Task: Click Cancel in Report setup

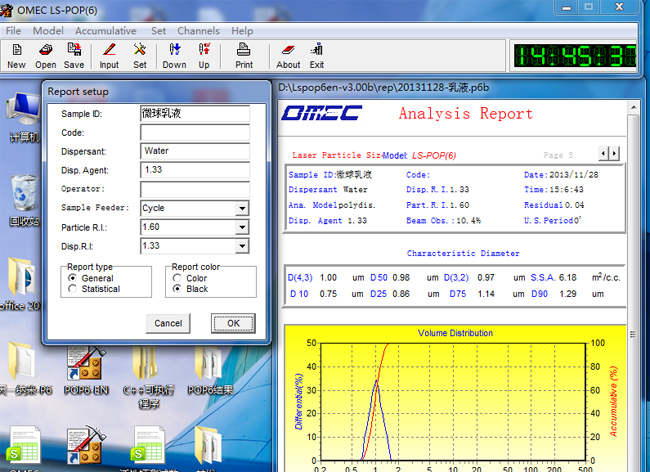Action: pos(168,323)
